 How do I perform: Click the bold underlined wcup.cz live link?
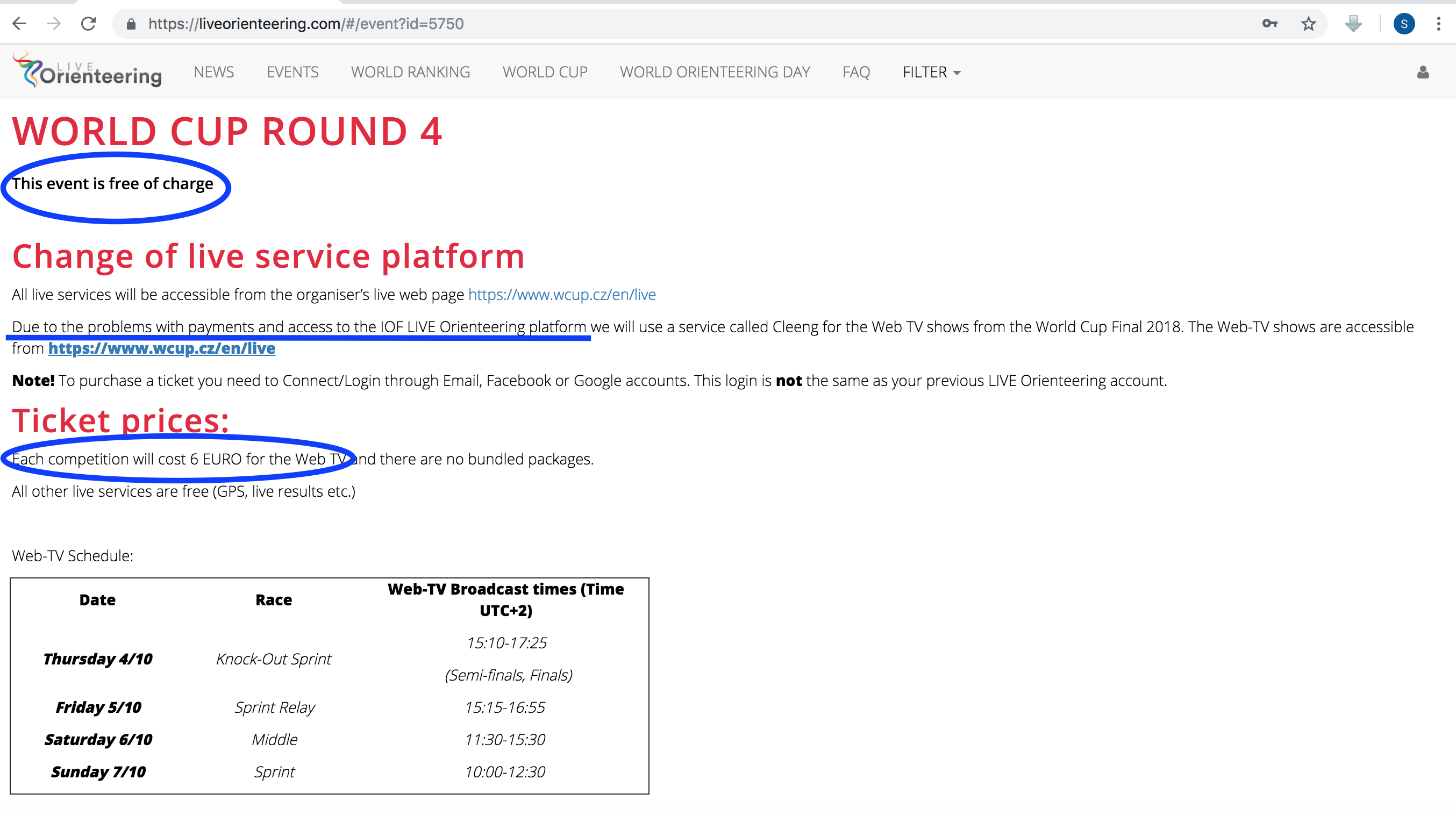tap(162, 348)
